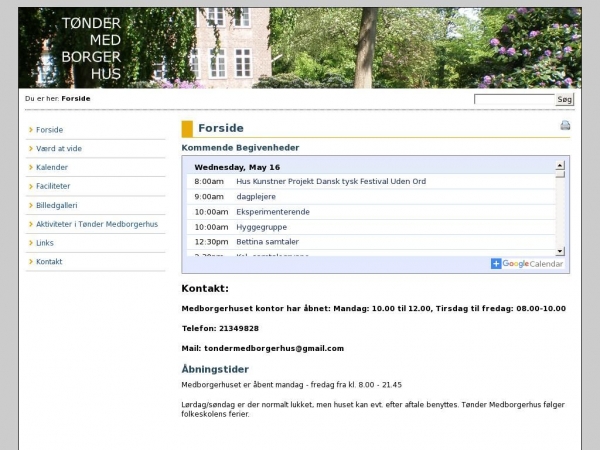Open the Kontakt menu item

pos(49,261)
